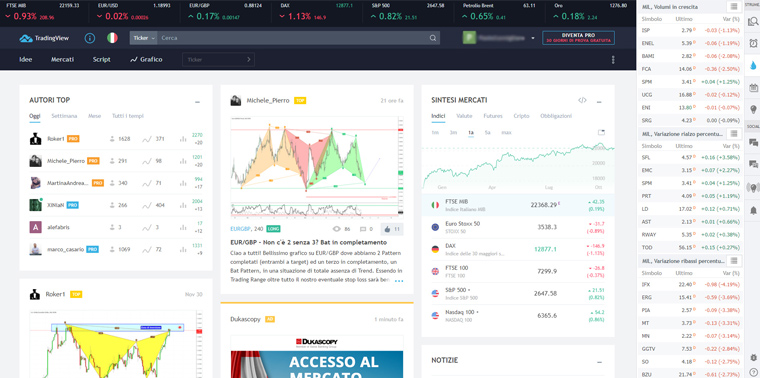Screen dimensions: 760x378
Task: Open the bell notifications icon
Action: pos(753,210)
